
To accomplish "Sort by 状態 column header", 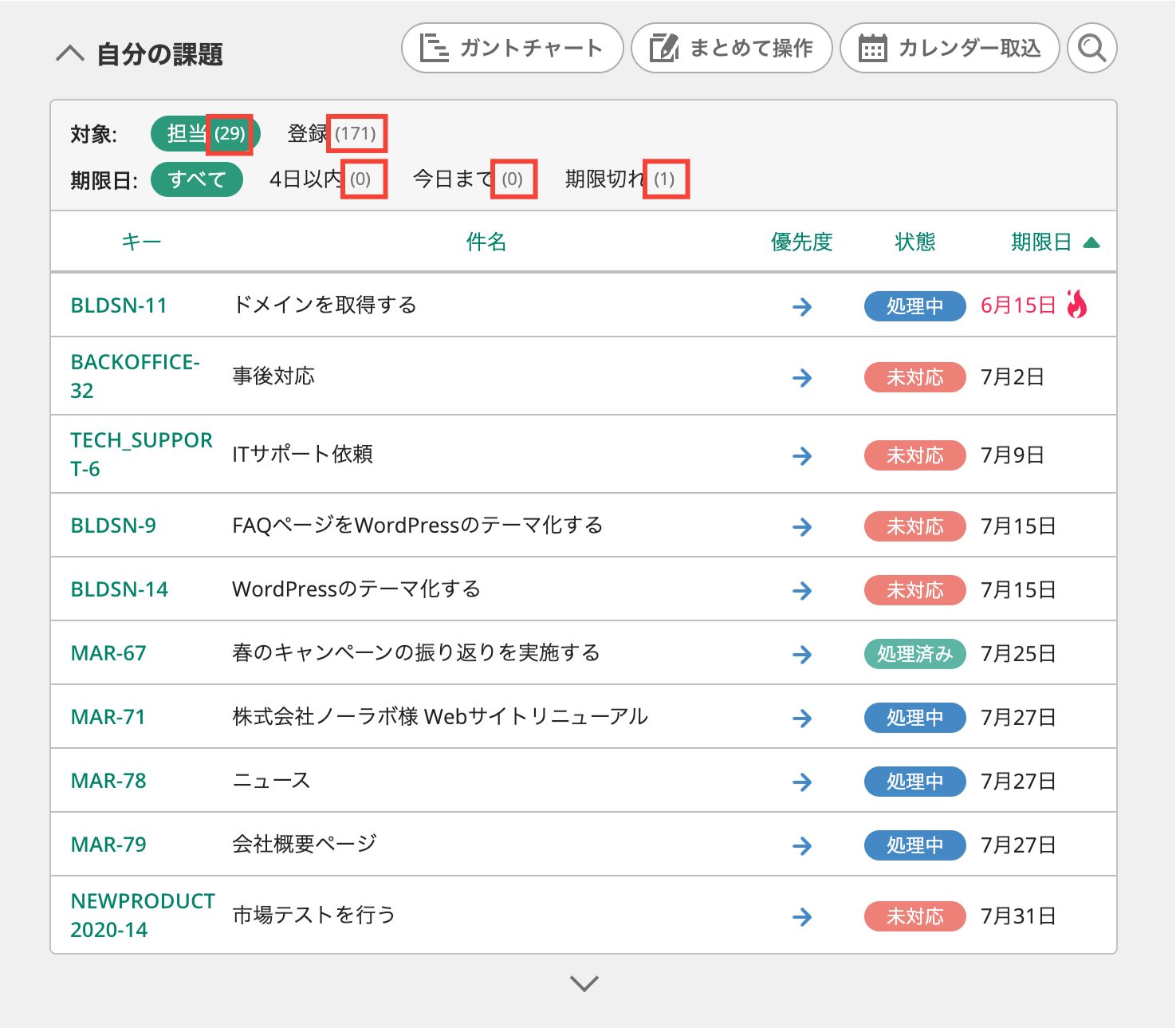I will (915, 242).
